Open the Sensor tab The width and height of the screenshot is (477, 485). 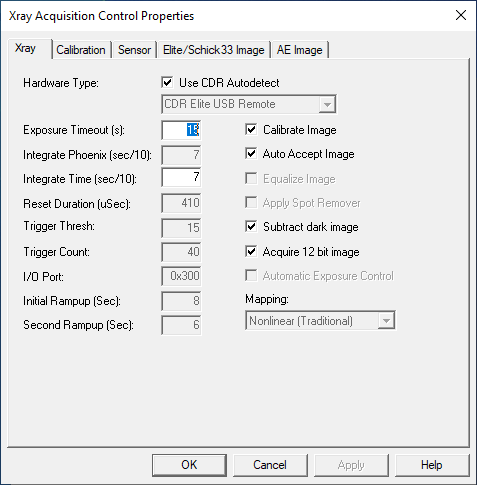point(134,50)
